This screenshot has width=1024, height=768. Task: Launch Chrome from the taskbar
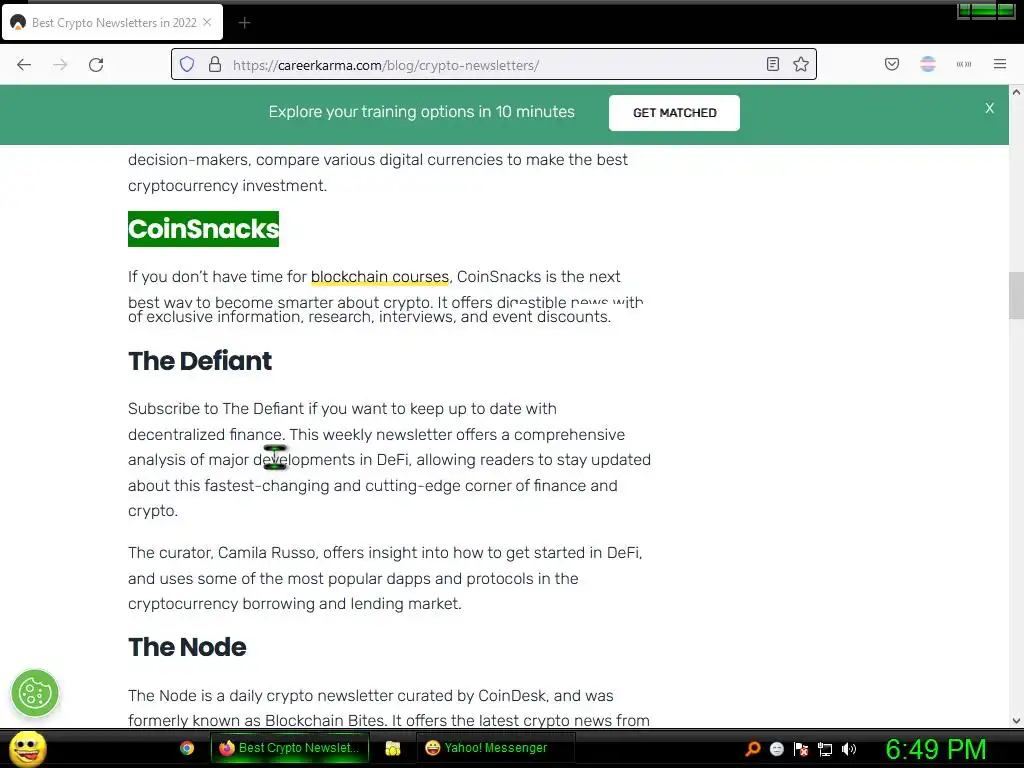(x=187, y=748)
